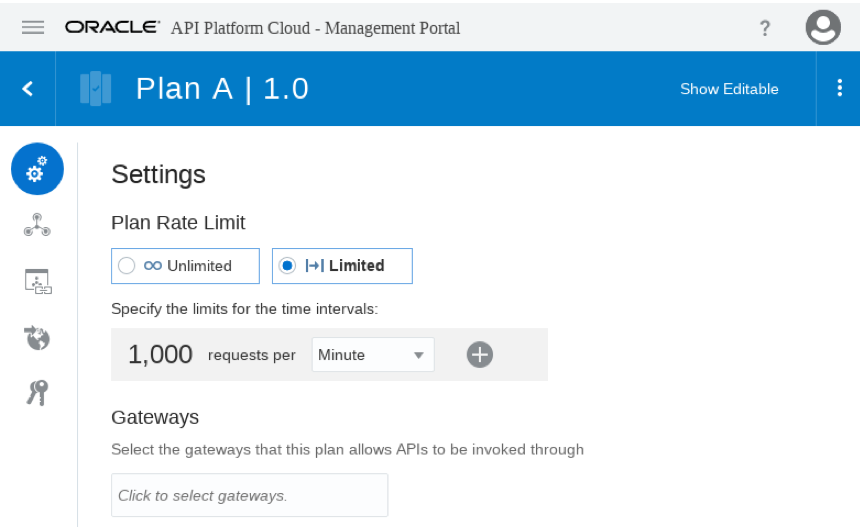The height and width of the screenshot is (527, 860).
Task: Go back using the left chevron arrow
Action: pyautogui.click(x=27, y=88)
